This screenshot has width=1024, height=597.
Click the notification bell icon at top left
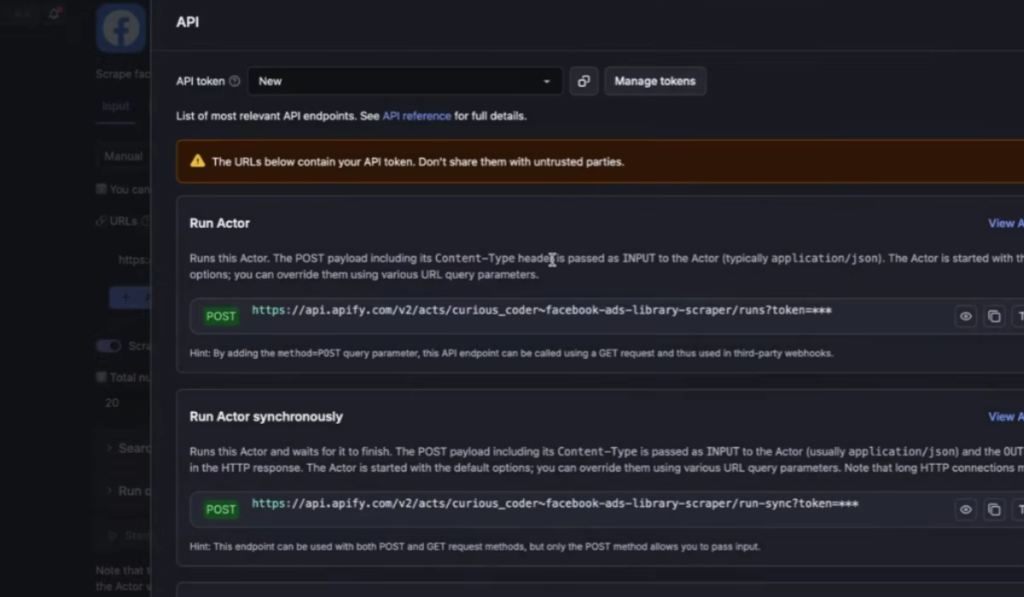click(x=54, y=14)
